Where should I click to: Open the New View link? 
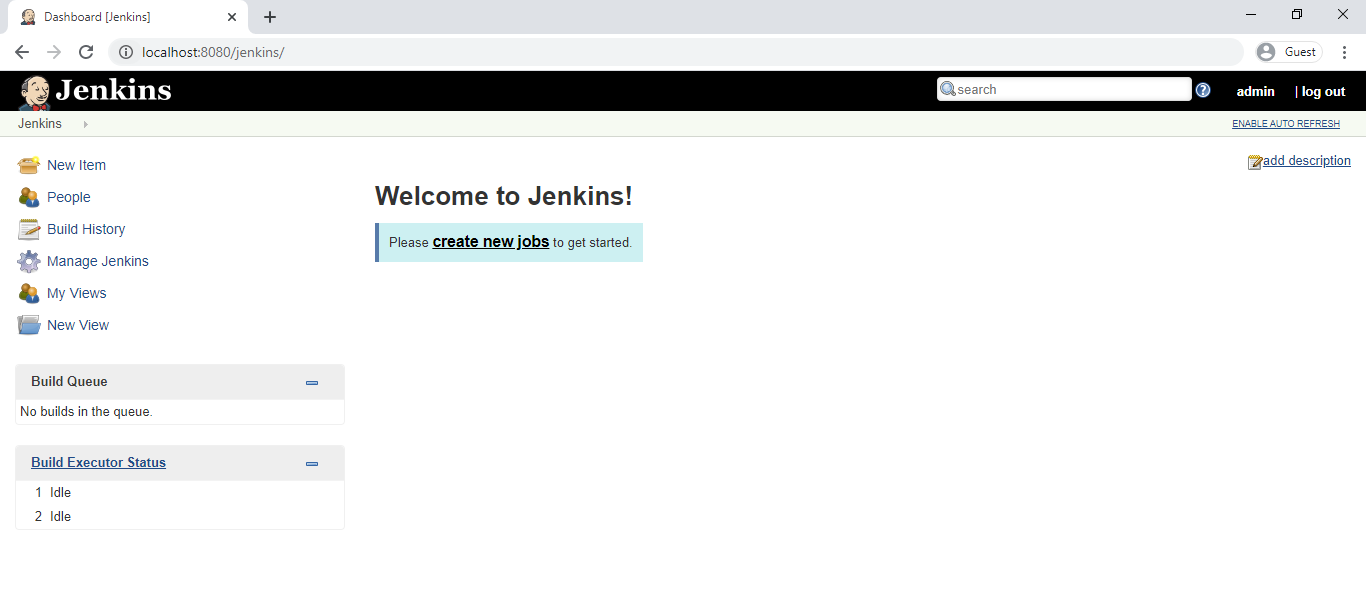[78, 325]
